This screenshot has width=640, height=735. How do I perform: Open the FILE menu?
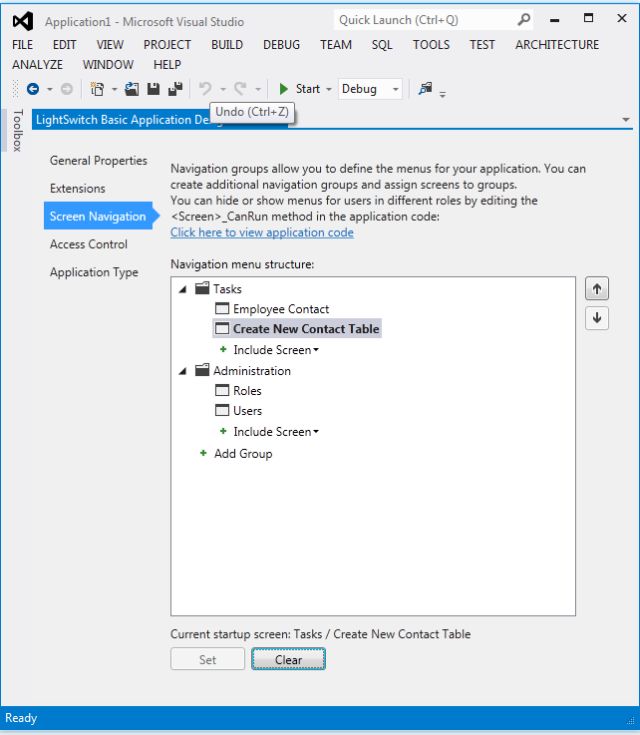tap(23, 45)
